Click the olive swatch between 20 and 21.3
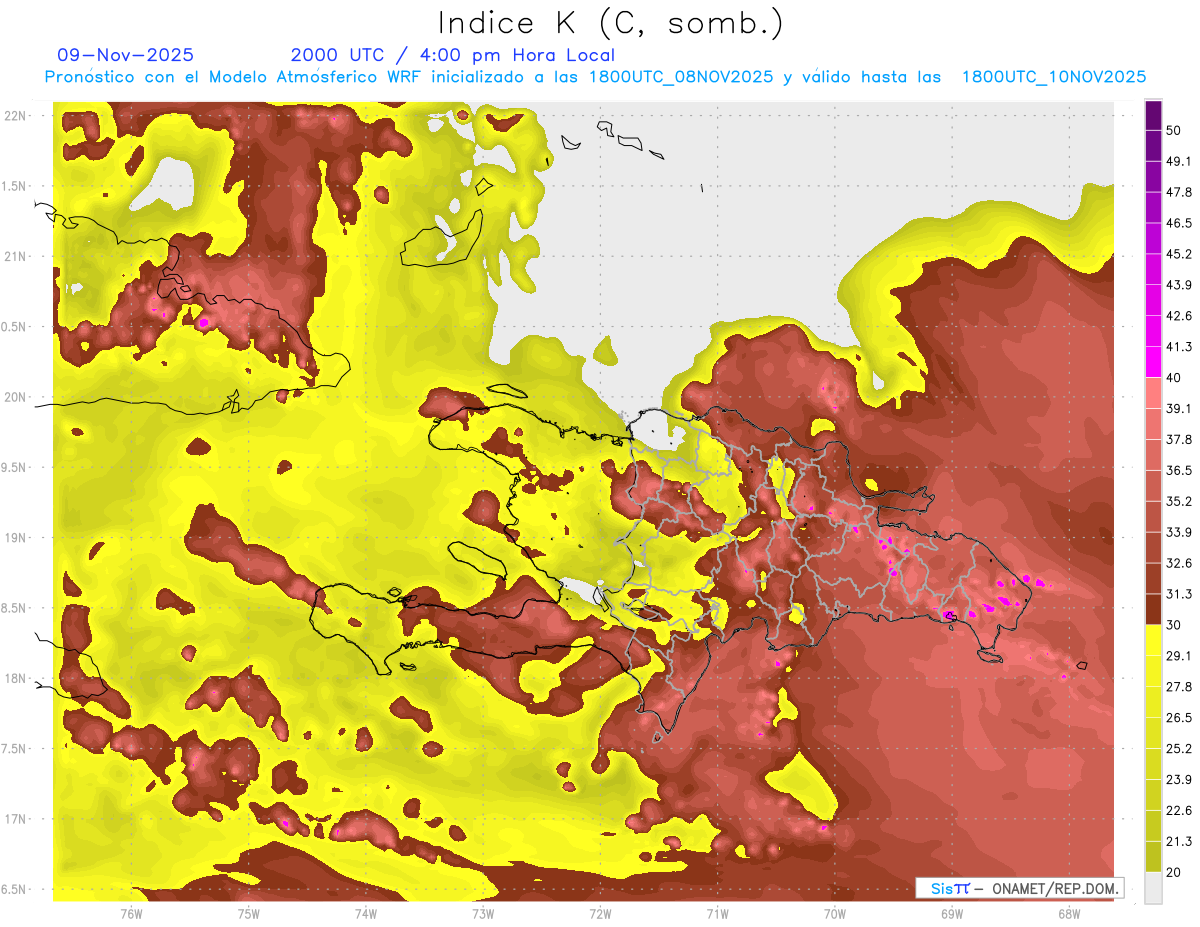The height and width of the screenshot is (927, 1200). pyautogui.click(x=1153, y=857)
